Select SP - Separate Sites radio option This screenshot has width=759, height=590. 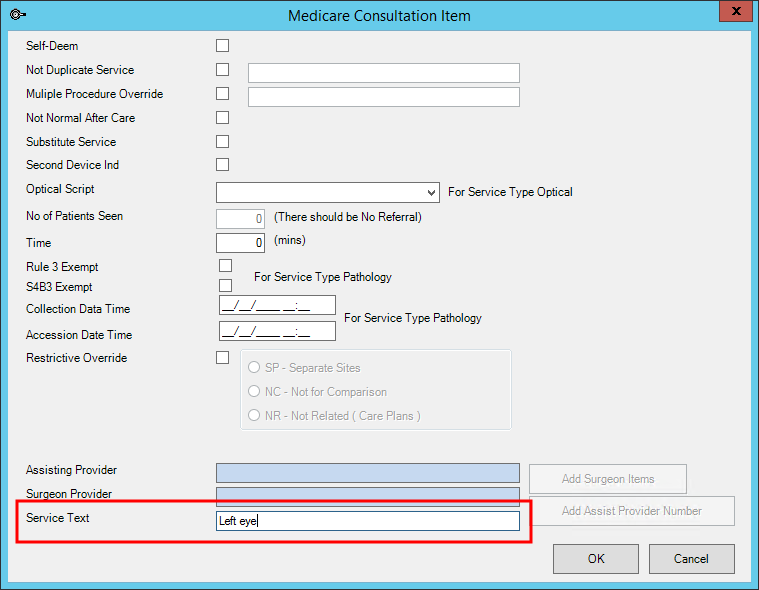coord(254,367)
